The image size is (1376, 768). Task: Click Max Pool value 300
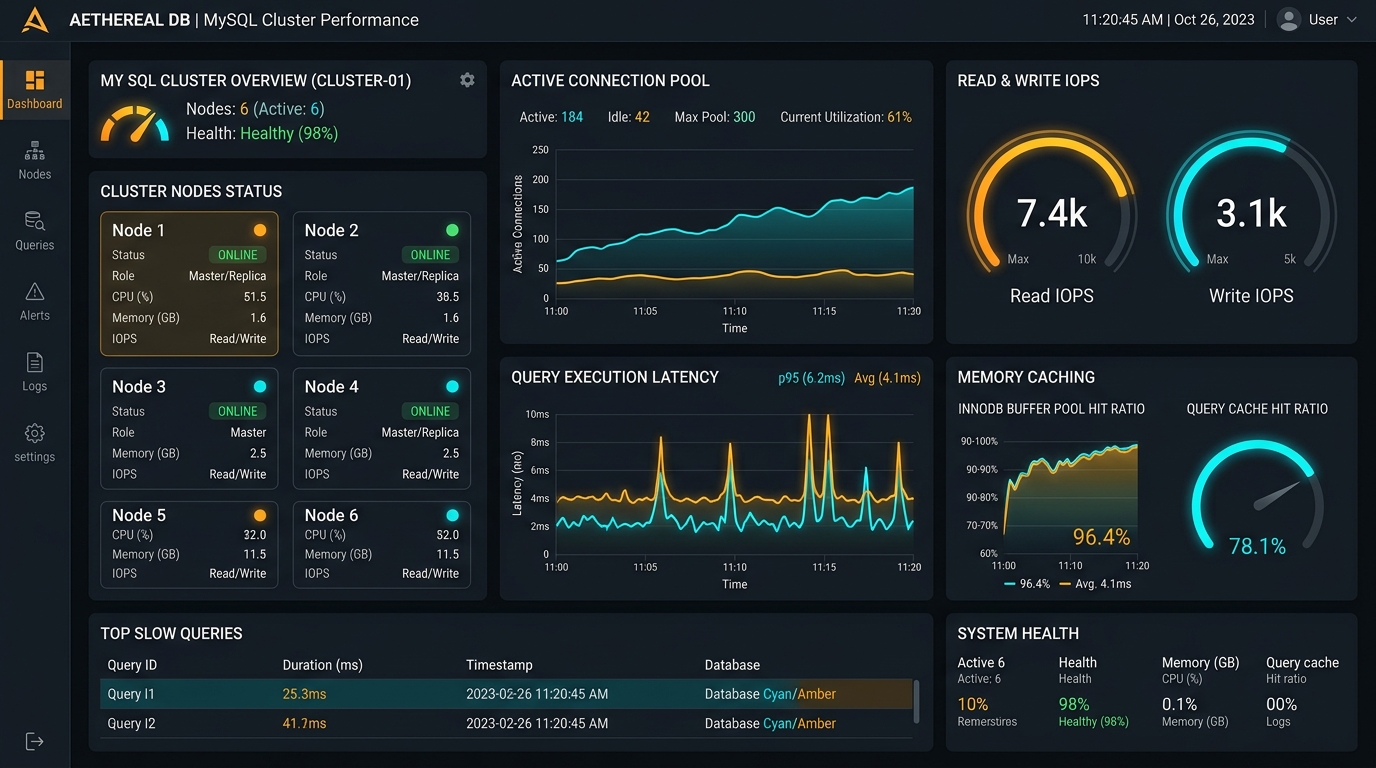[x=744, y=117]
